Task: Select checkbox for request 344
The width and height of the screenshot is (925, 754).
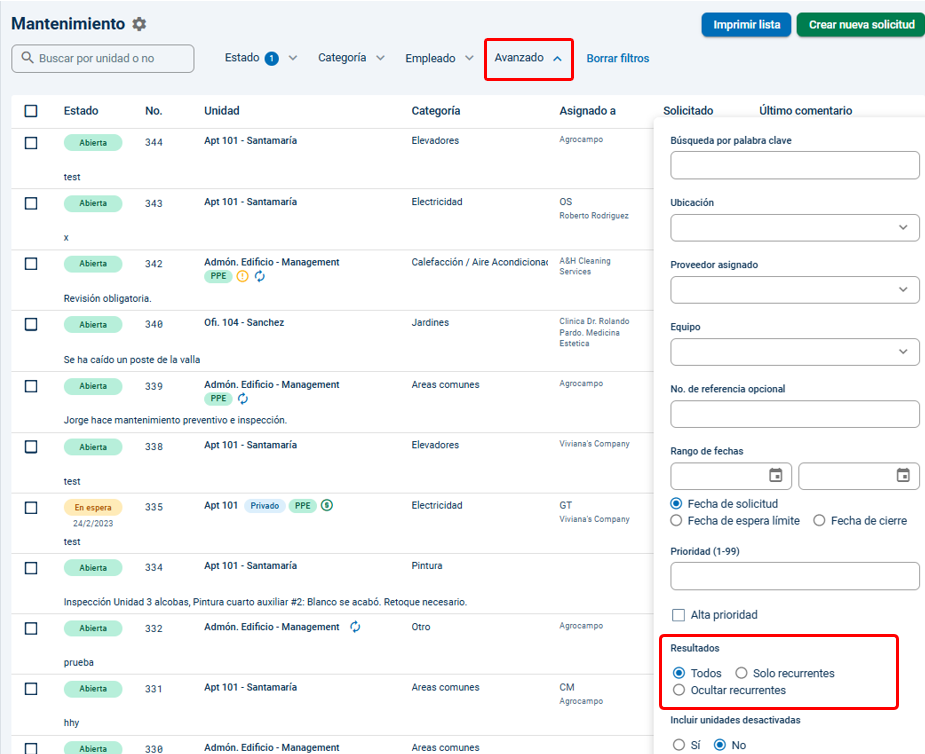Action: pos(31,143)
